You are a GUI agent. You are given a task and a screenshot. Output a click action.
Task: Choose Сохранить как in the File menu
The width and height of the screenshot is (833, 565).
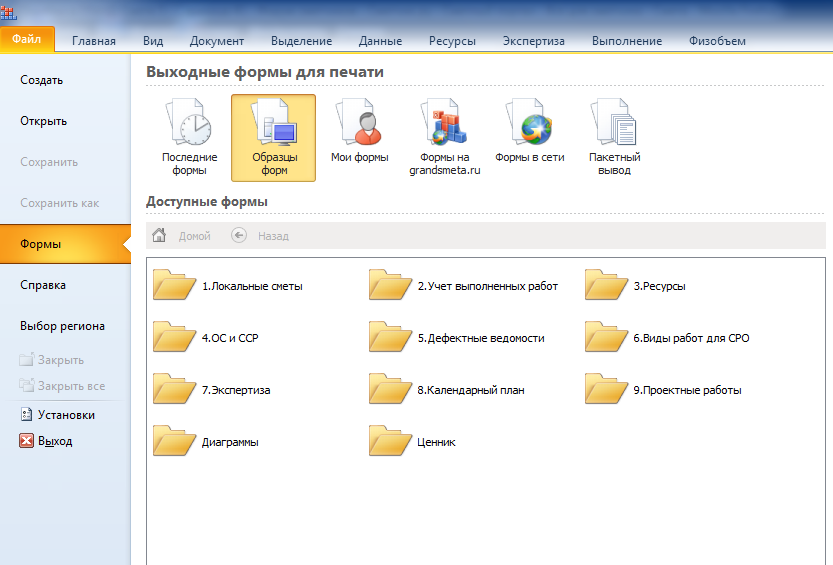[65, 202]
